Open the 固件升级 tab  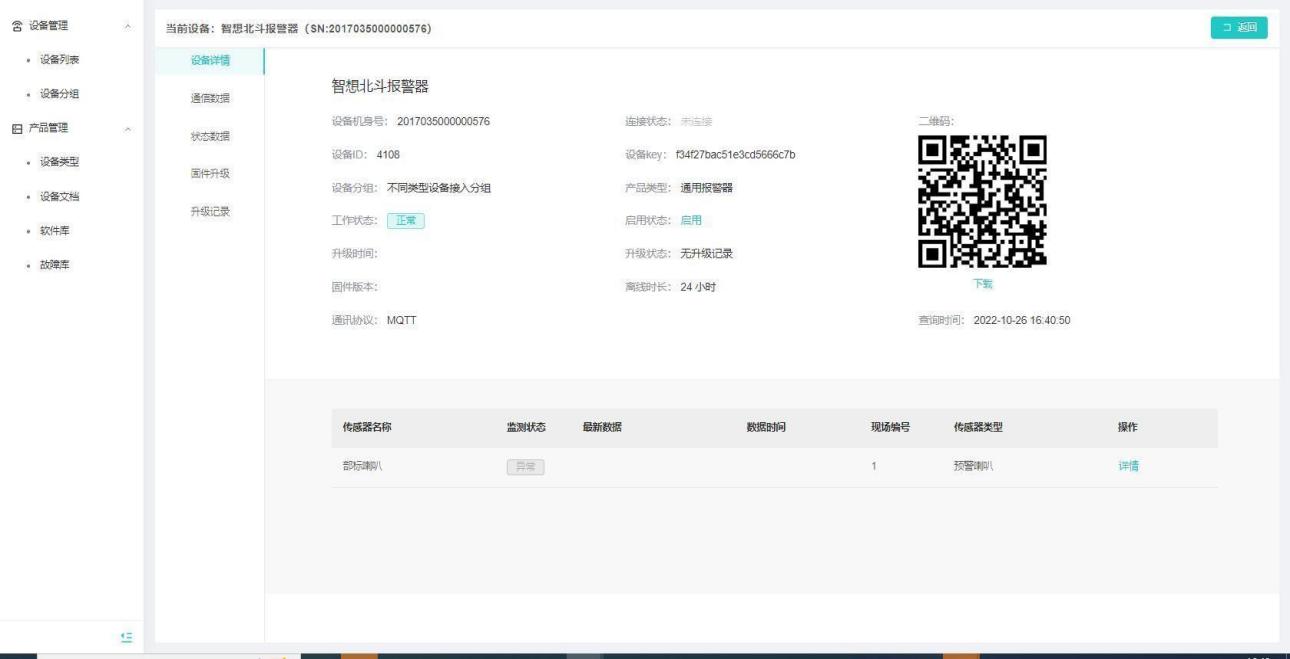[210, 173]
